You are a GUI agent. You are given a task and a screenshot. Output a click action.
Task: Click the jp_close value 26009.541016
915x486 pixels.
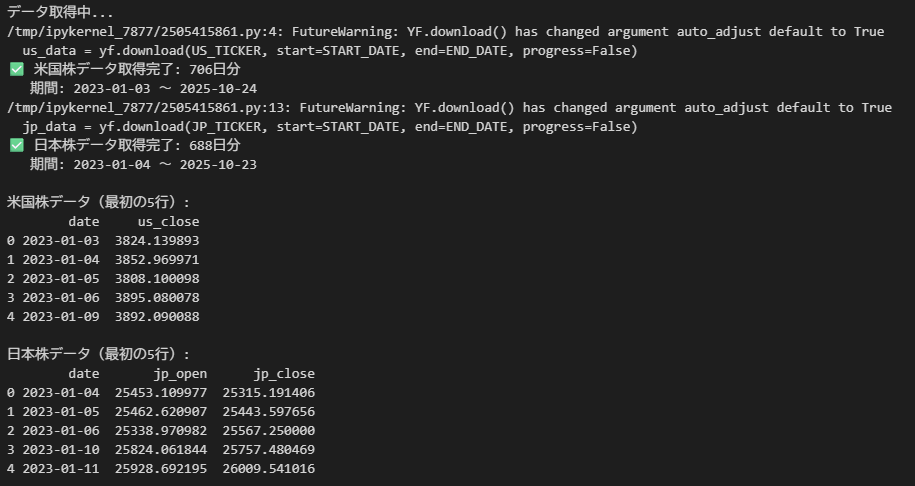pyautogui.click(x=269, y=468)
